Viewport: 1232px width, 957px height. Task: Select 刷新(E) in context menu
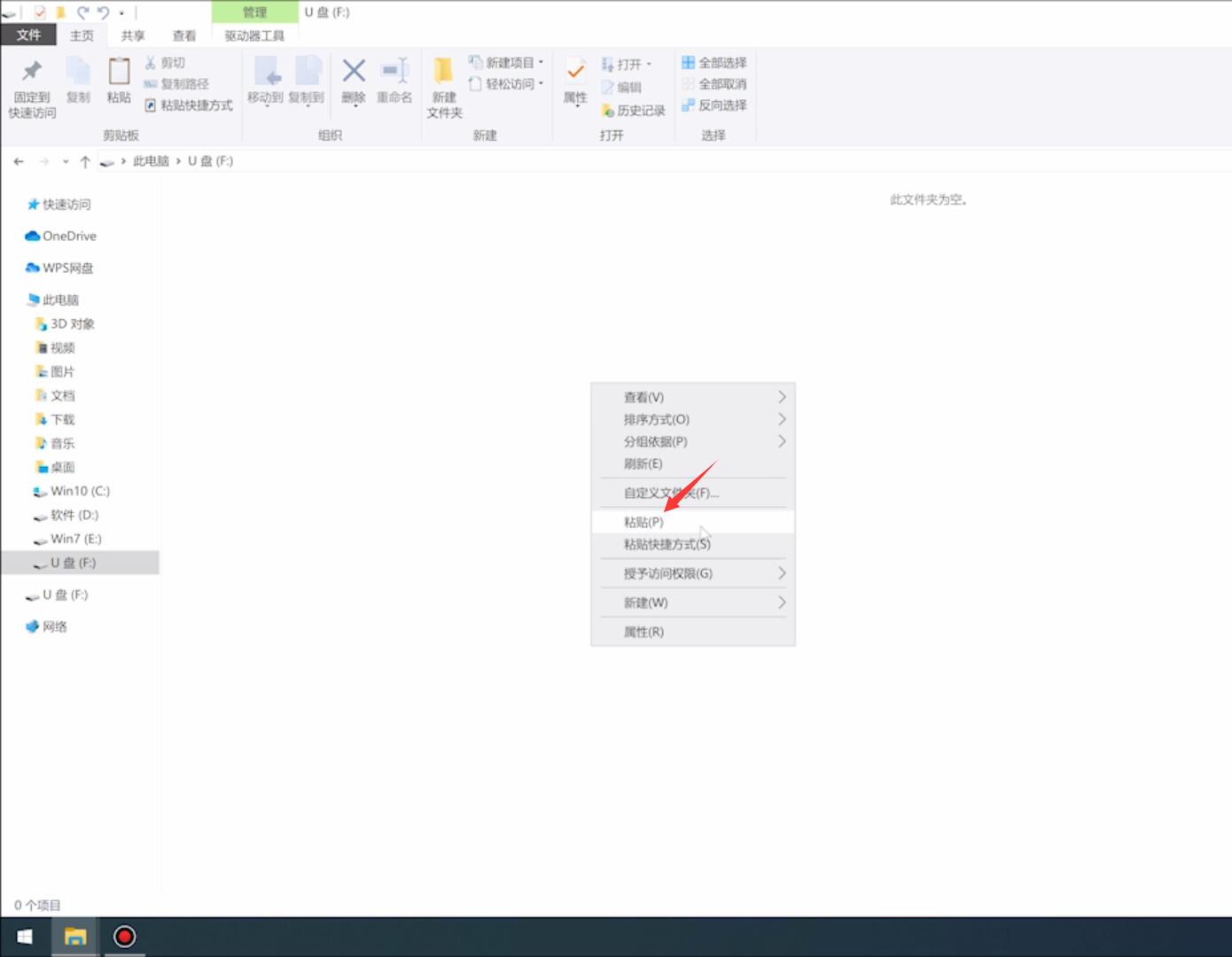(x=693, y=463)
